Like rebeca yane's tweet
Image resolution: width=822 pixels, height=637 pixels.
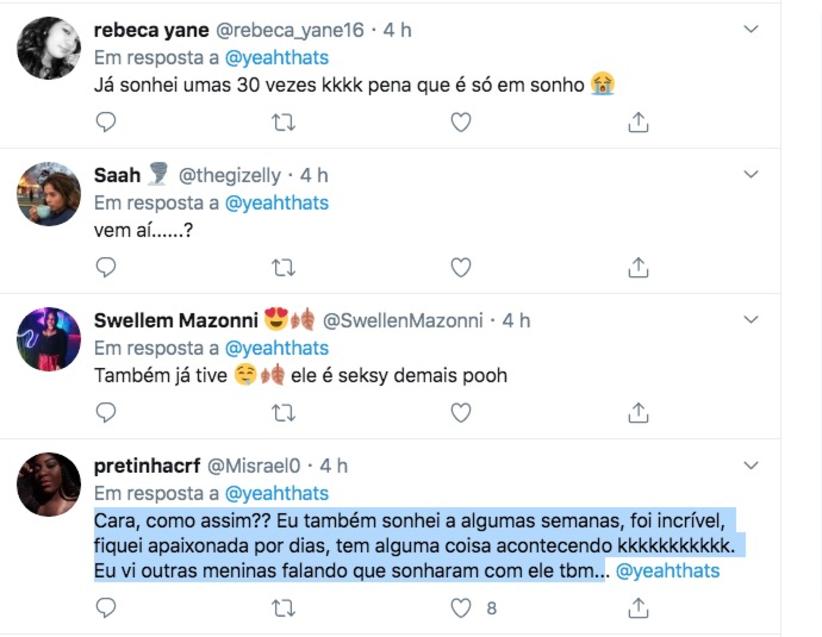coord(460,122)
